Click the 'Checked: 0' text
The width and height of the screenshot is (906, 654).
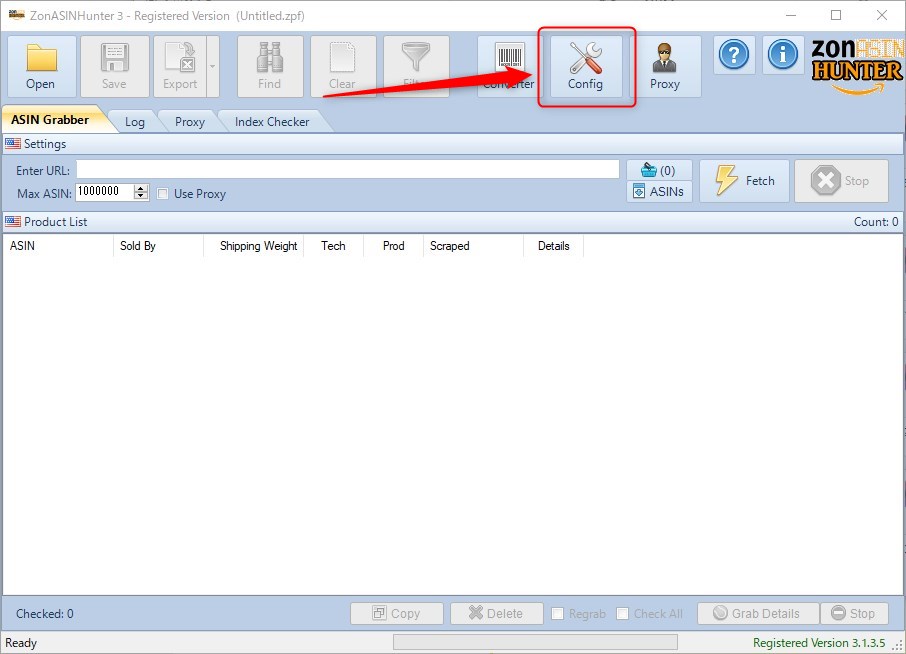[44, 614]
